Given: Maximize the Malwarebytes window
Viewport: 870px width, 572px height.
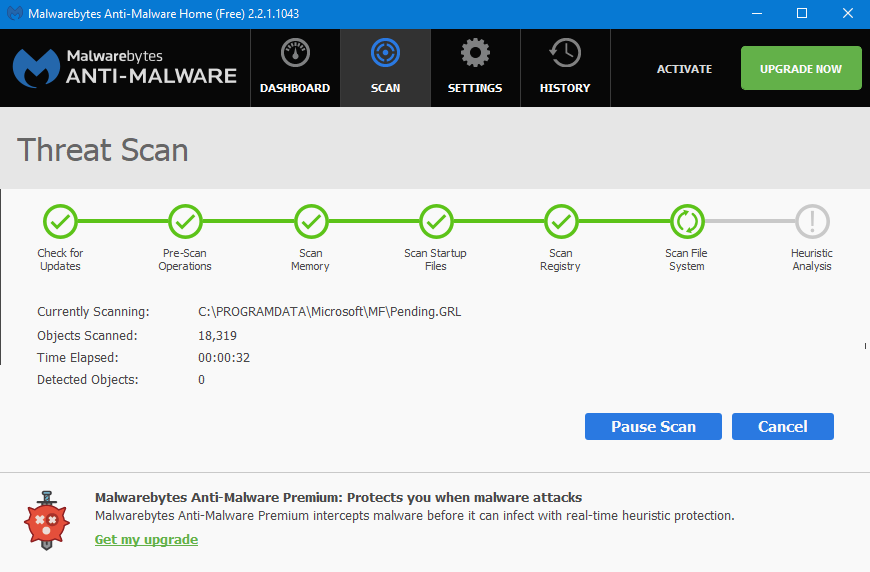Looking at the screenshot, I should (802, 13).
